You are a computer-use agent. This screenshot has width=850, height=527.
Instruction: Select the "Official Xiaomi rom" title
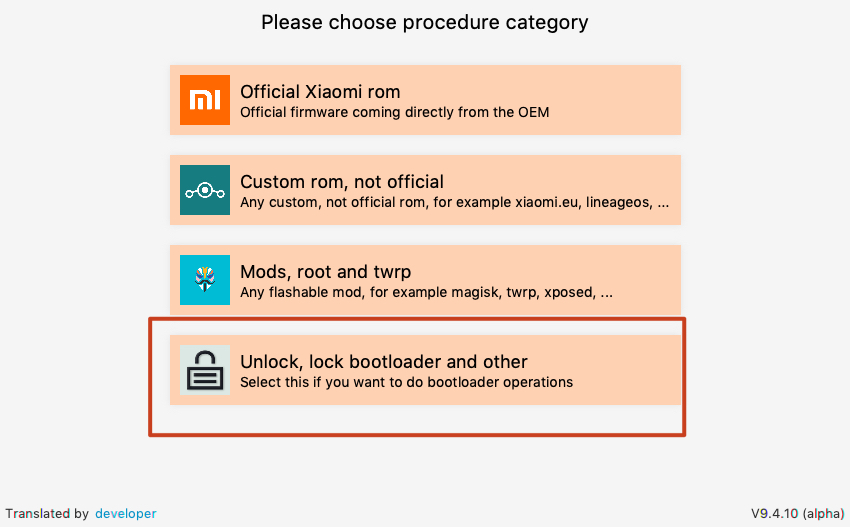pyautogui.click(x=320, y=92)
